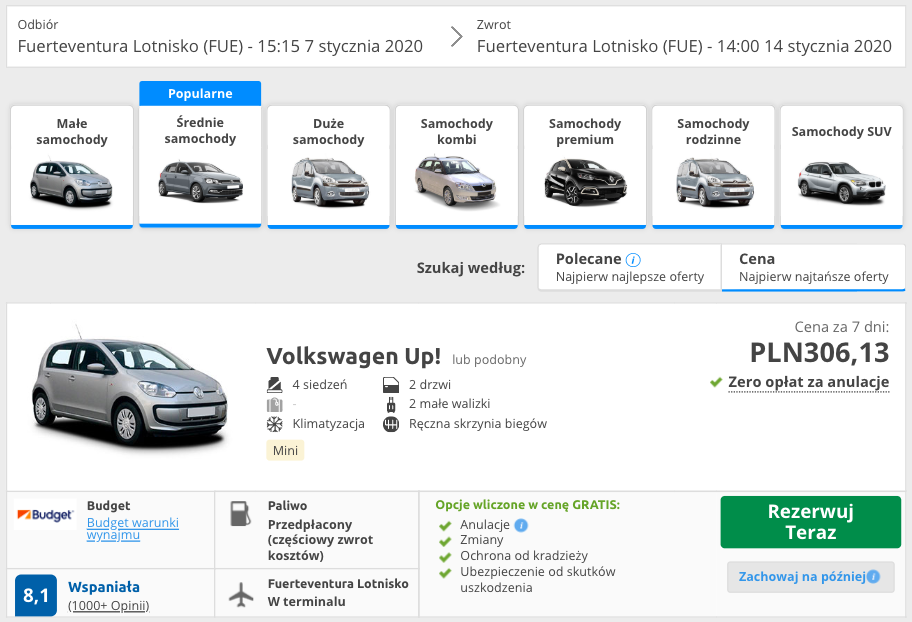Click the 8,1 rating badge
The image size is (912, 622).
point(36,595)
